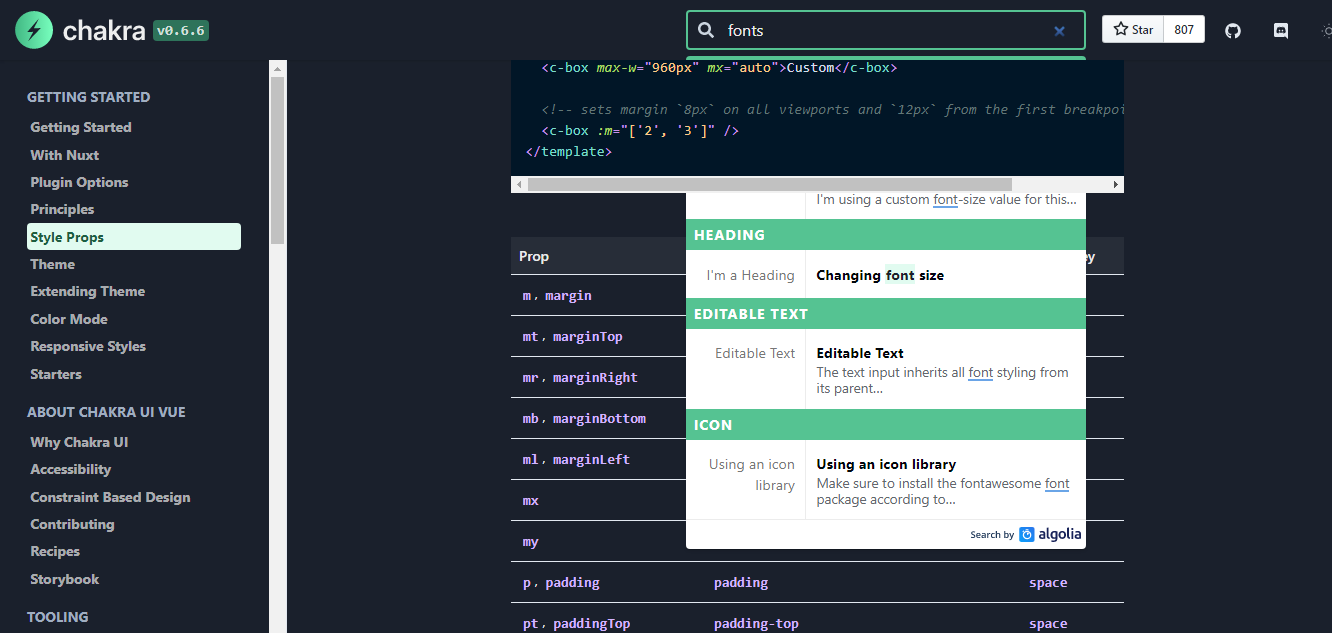Click the search magnifier icon
Screen dimensions: 1332x633
pos(706,30)
